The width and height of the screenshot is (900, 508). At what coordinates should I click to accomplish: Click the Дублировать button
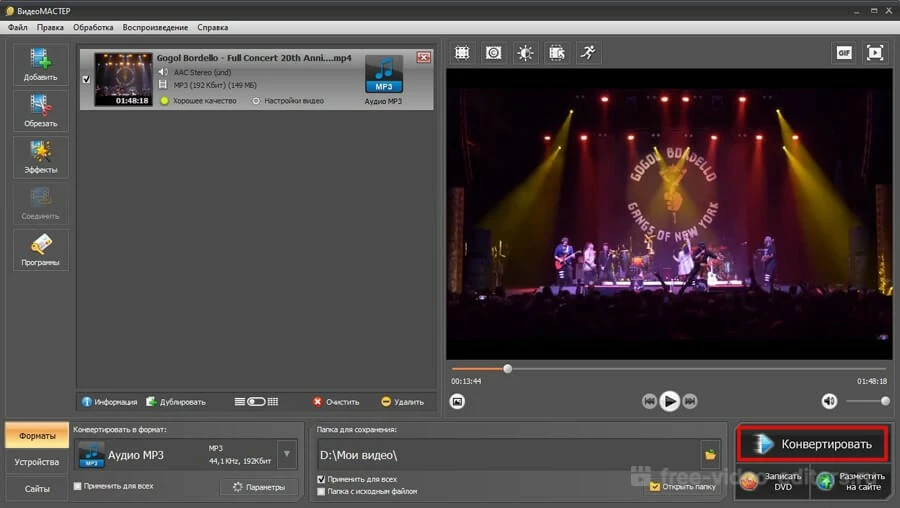176,402
